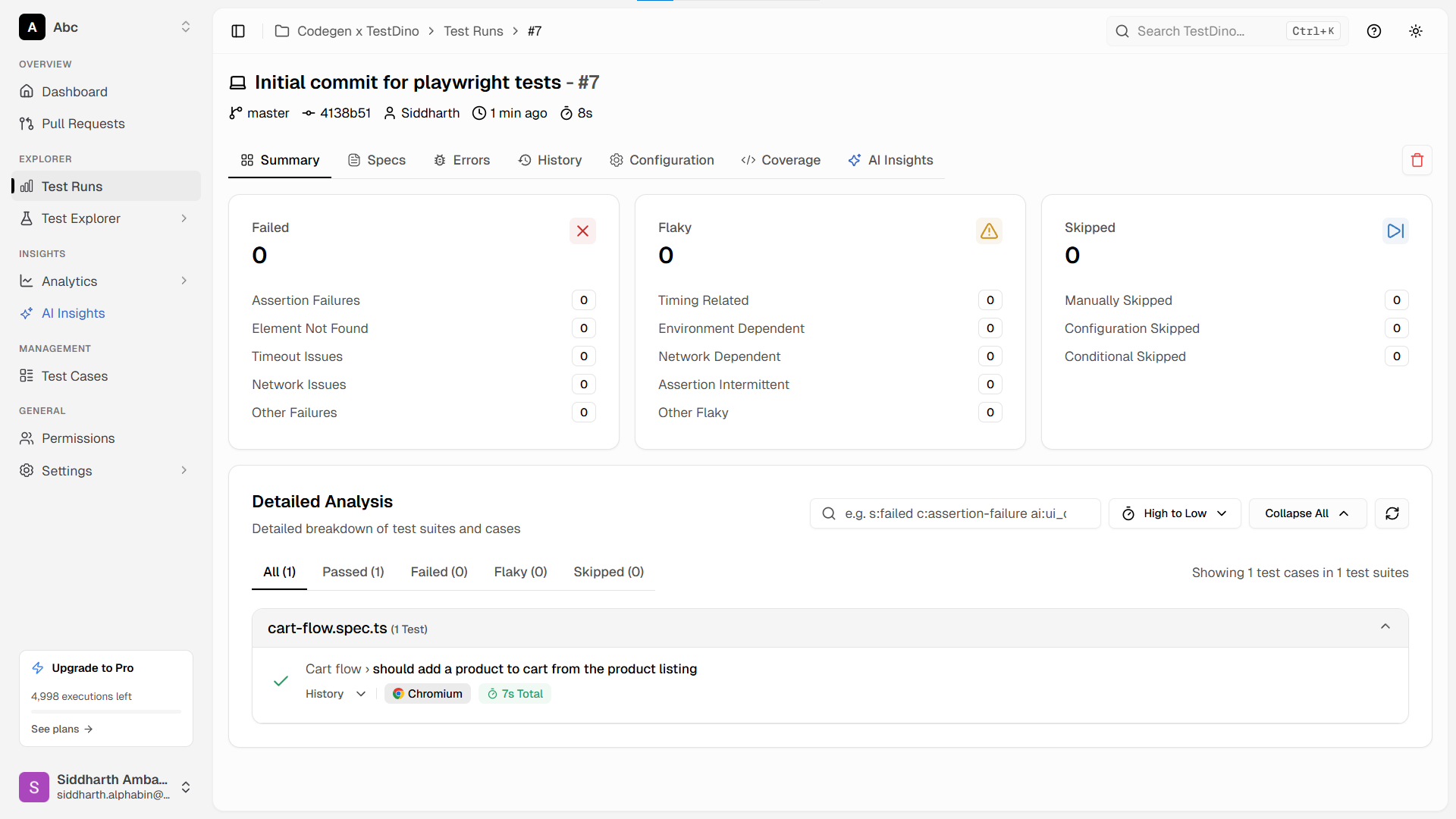Open the help question mark icon
The height and width of the screenshot is (819, 1456).
1373,31
